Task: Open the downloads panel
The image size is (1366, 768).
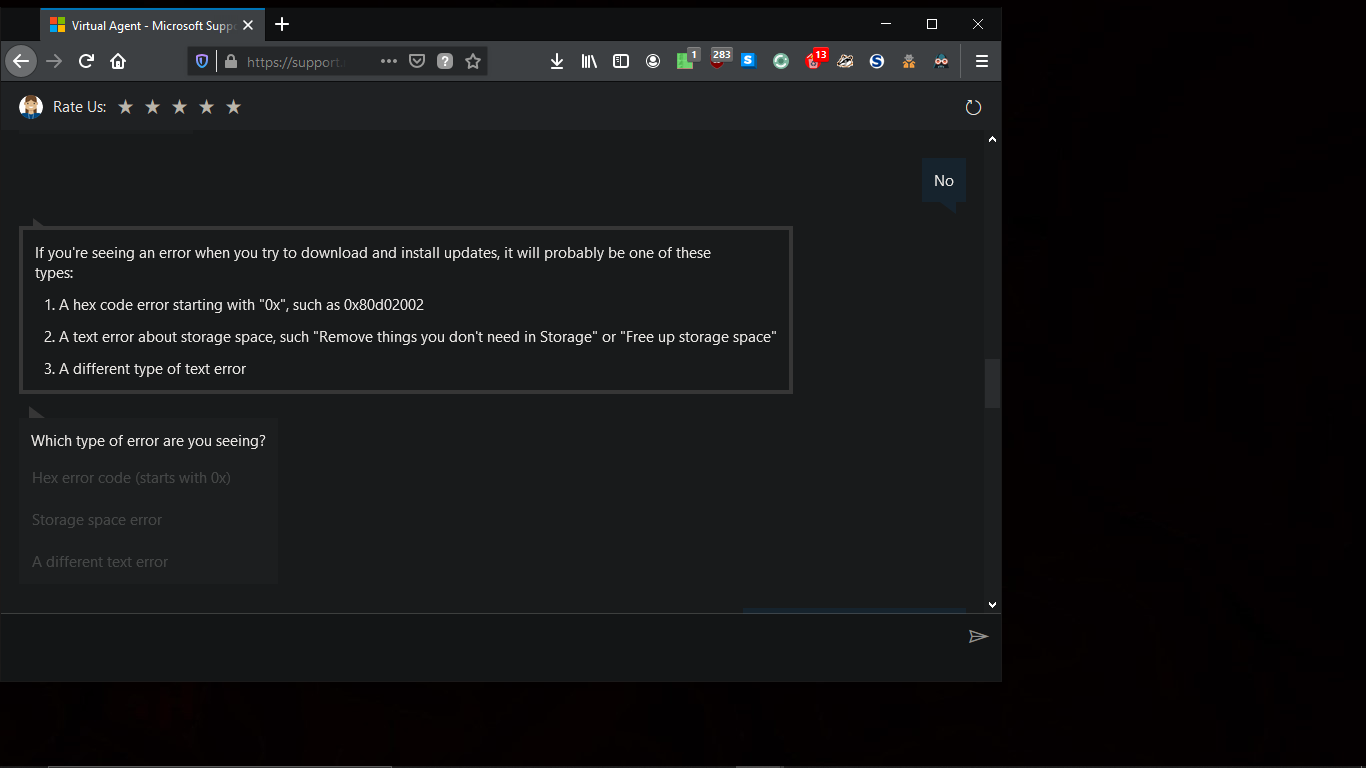Action: pos(557,61)
